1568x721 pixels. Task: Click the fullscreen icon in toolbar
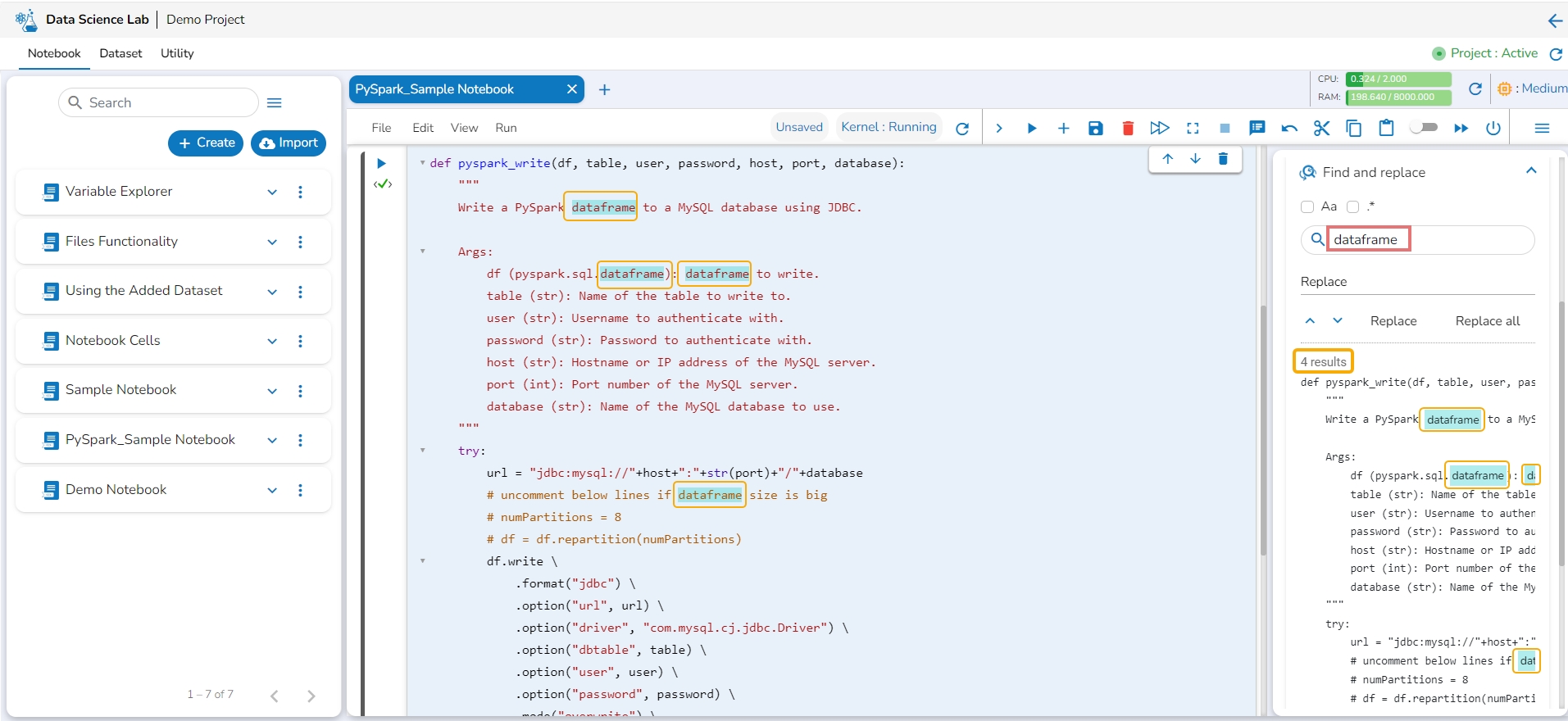(1193, 128)
